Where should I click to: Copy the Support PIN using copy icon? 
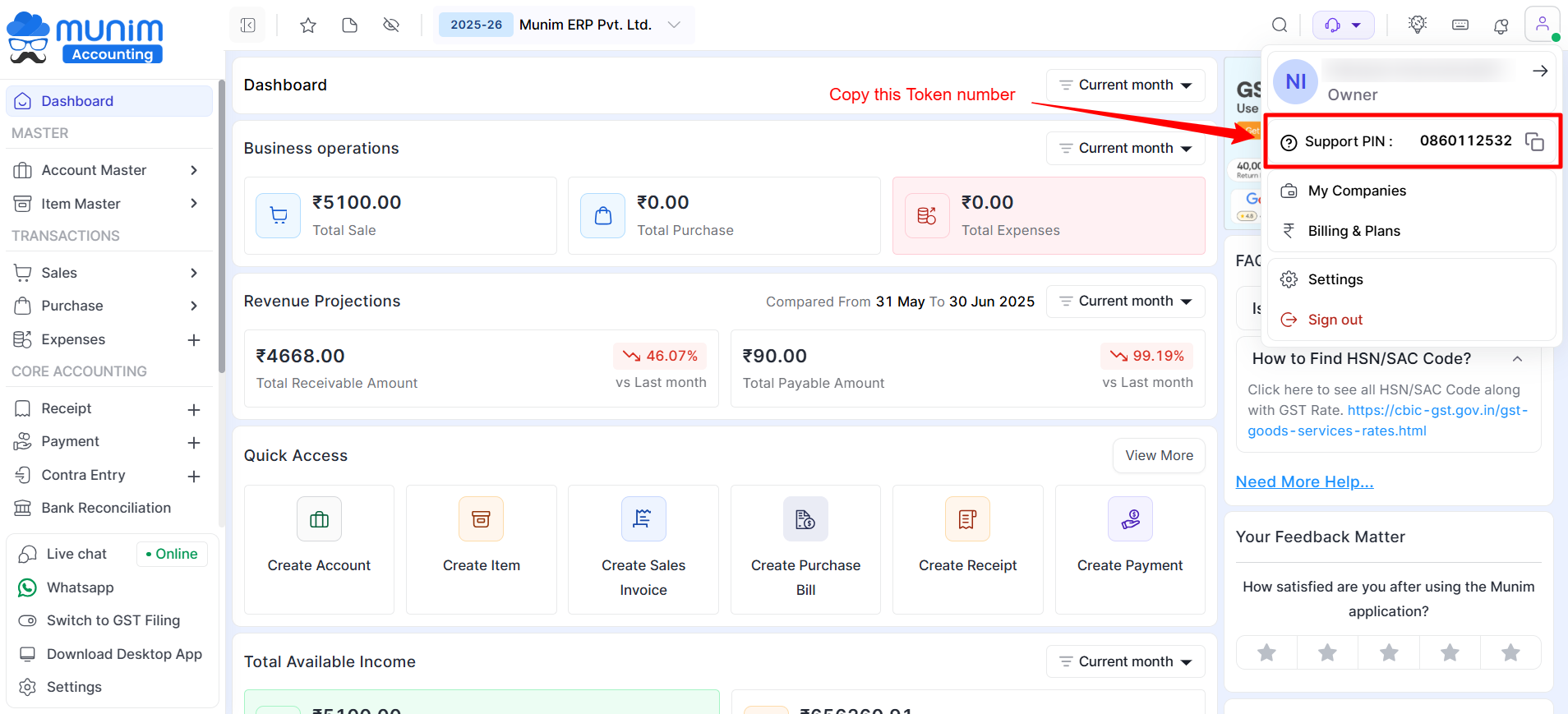pos(1534,141)
